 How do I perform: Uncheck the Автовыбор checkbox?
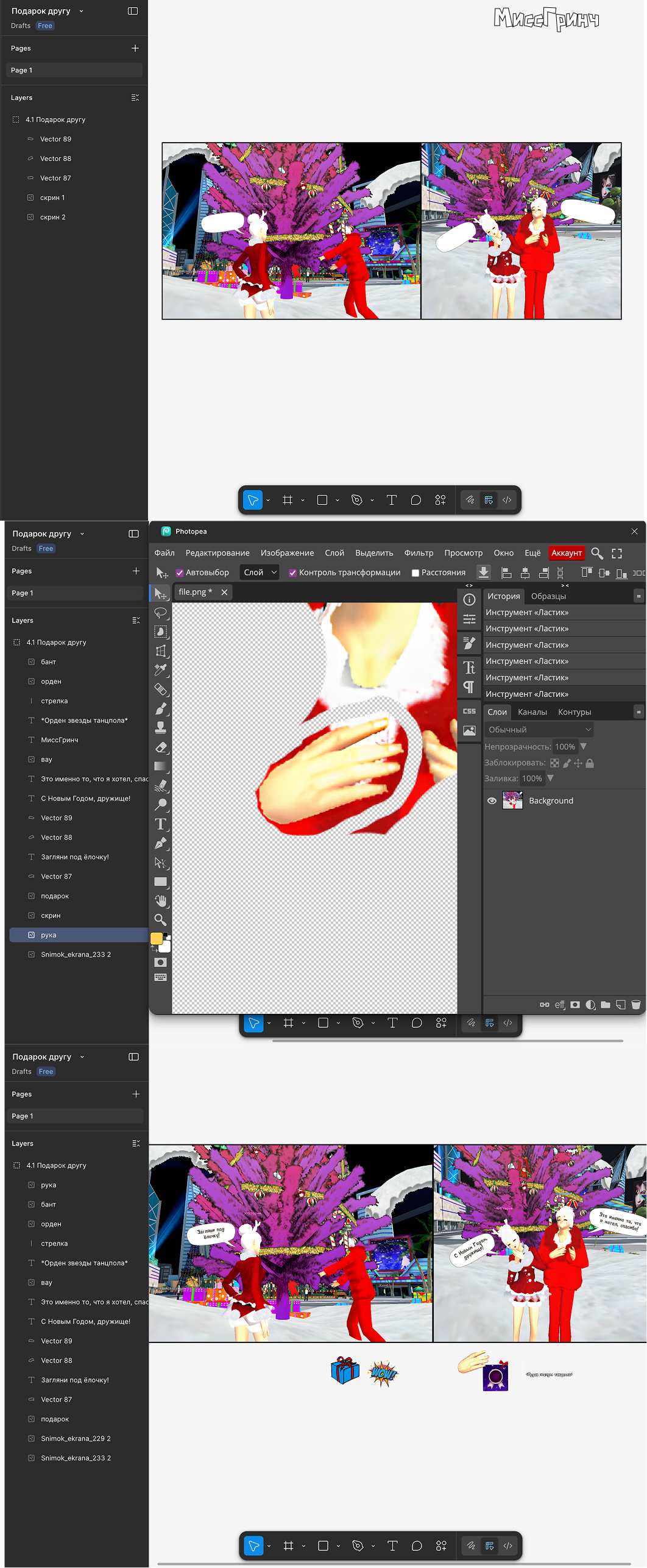tap(180, 572)
